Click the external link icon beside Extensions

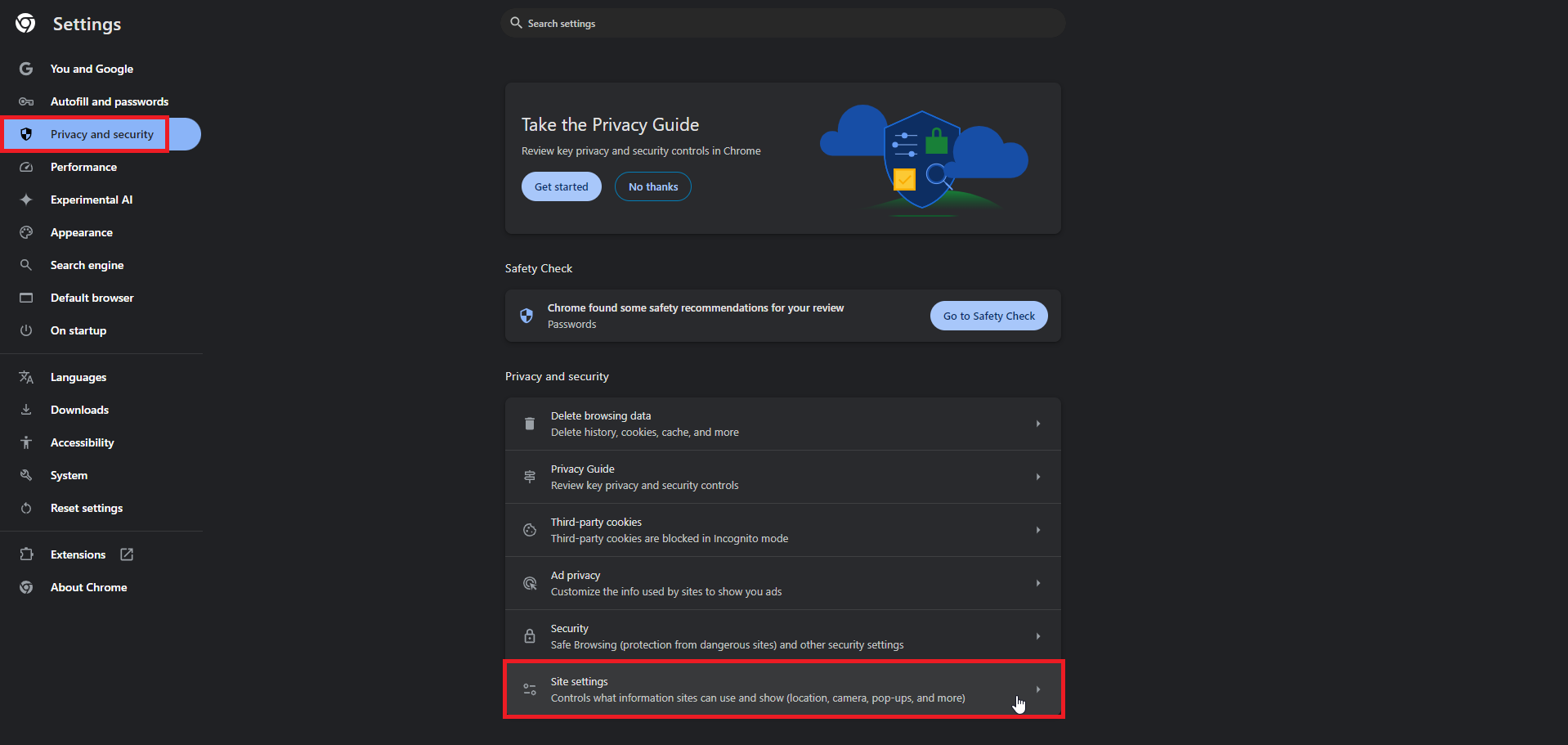pos(127,554)
